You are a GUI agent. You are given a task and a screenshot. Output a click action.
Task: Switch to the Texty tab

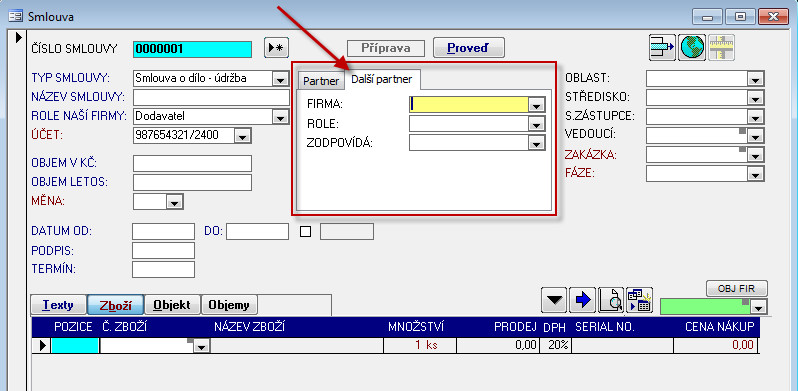coord(58,305)
